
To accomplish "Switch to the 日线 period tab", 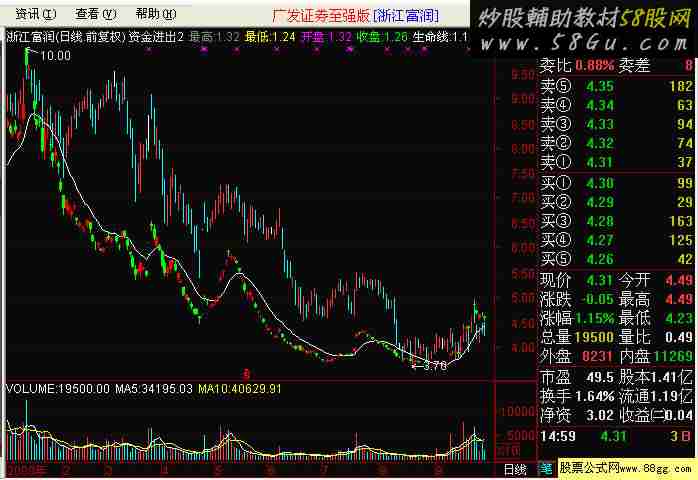I will click(x=515, y=469).
